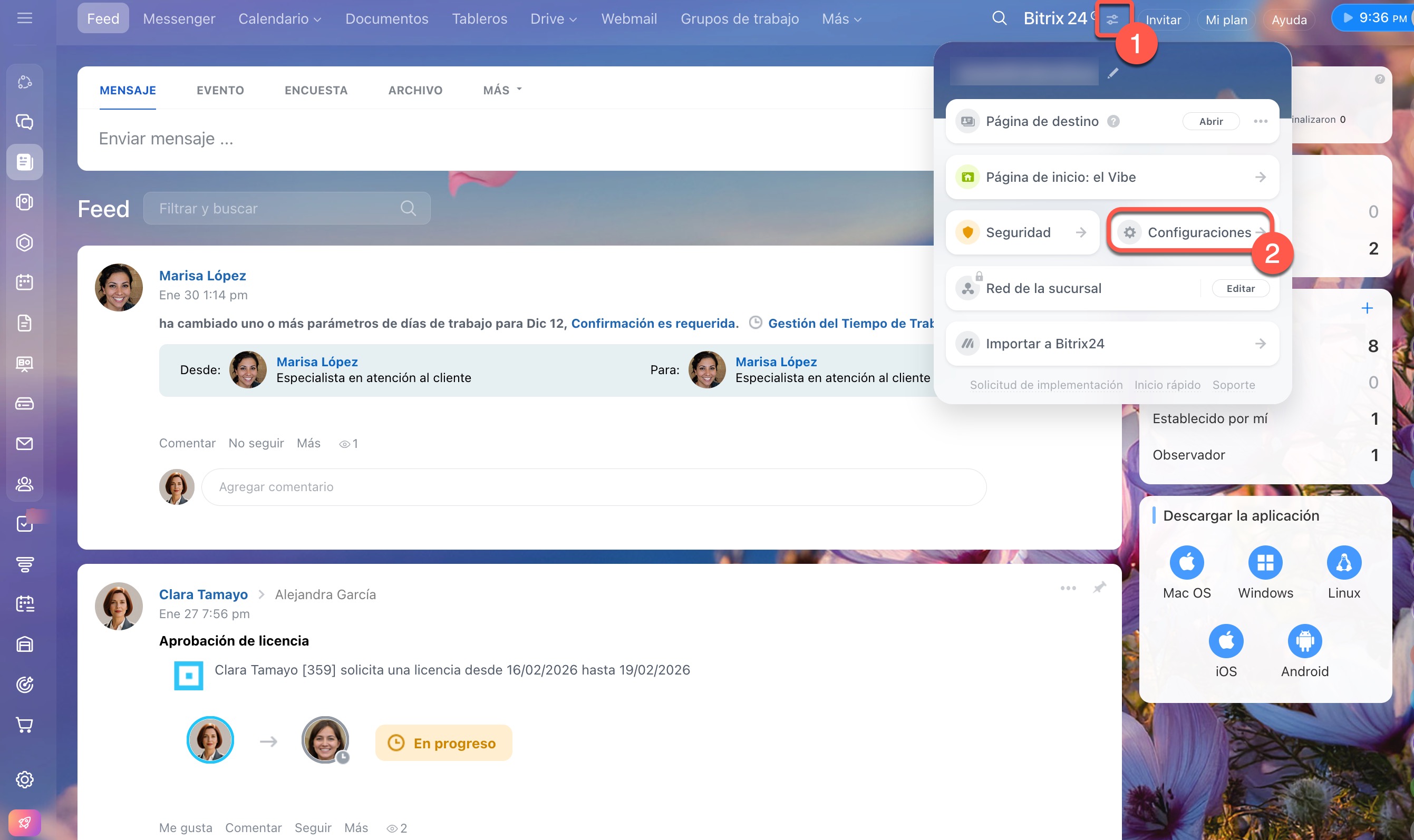Open the Confirmación es requerida link
The width and height of the screenshot is (1414, 840).
tap(655, 323)
